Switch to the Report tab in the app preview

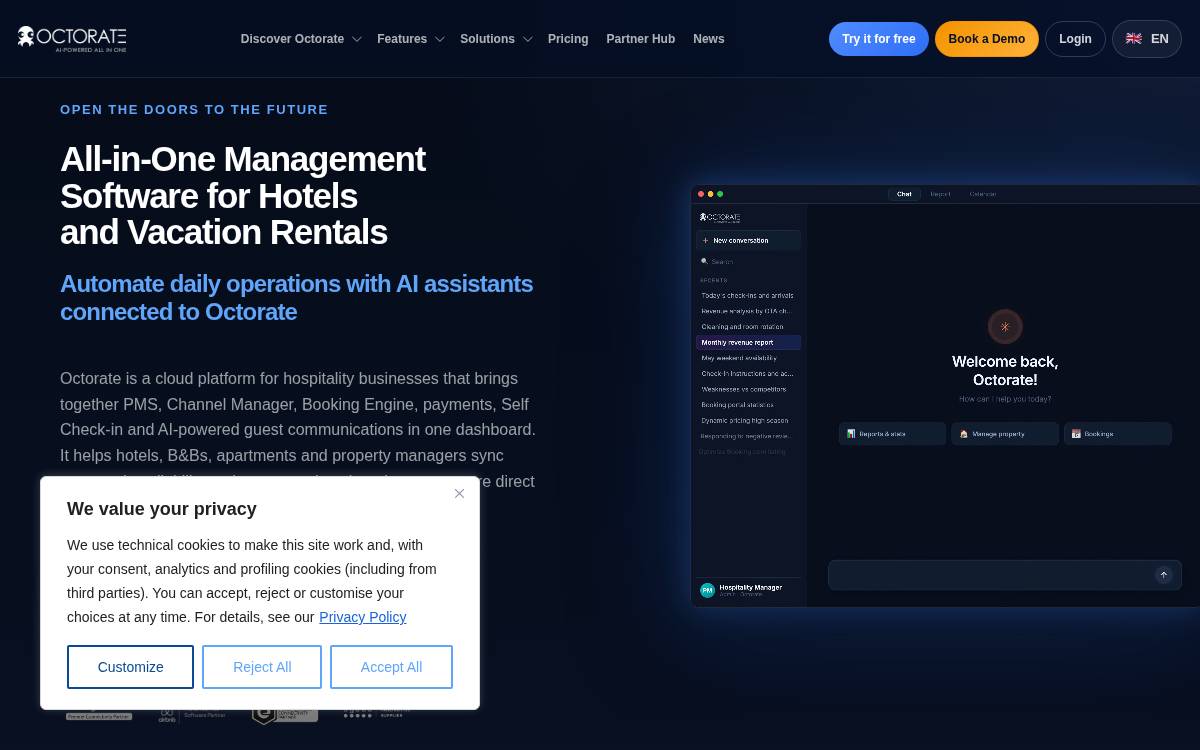coord(940,194)
